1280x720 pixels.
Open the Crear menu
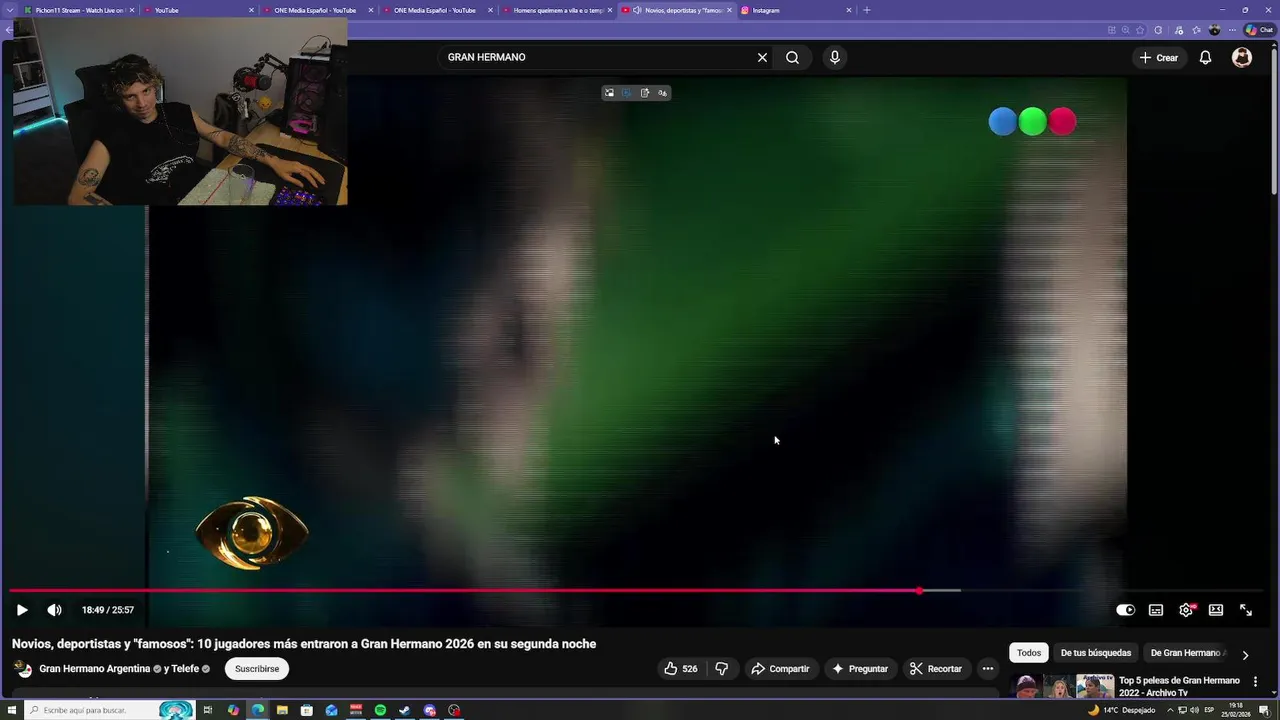coord(1158,57)
